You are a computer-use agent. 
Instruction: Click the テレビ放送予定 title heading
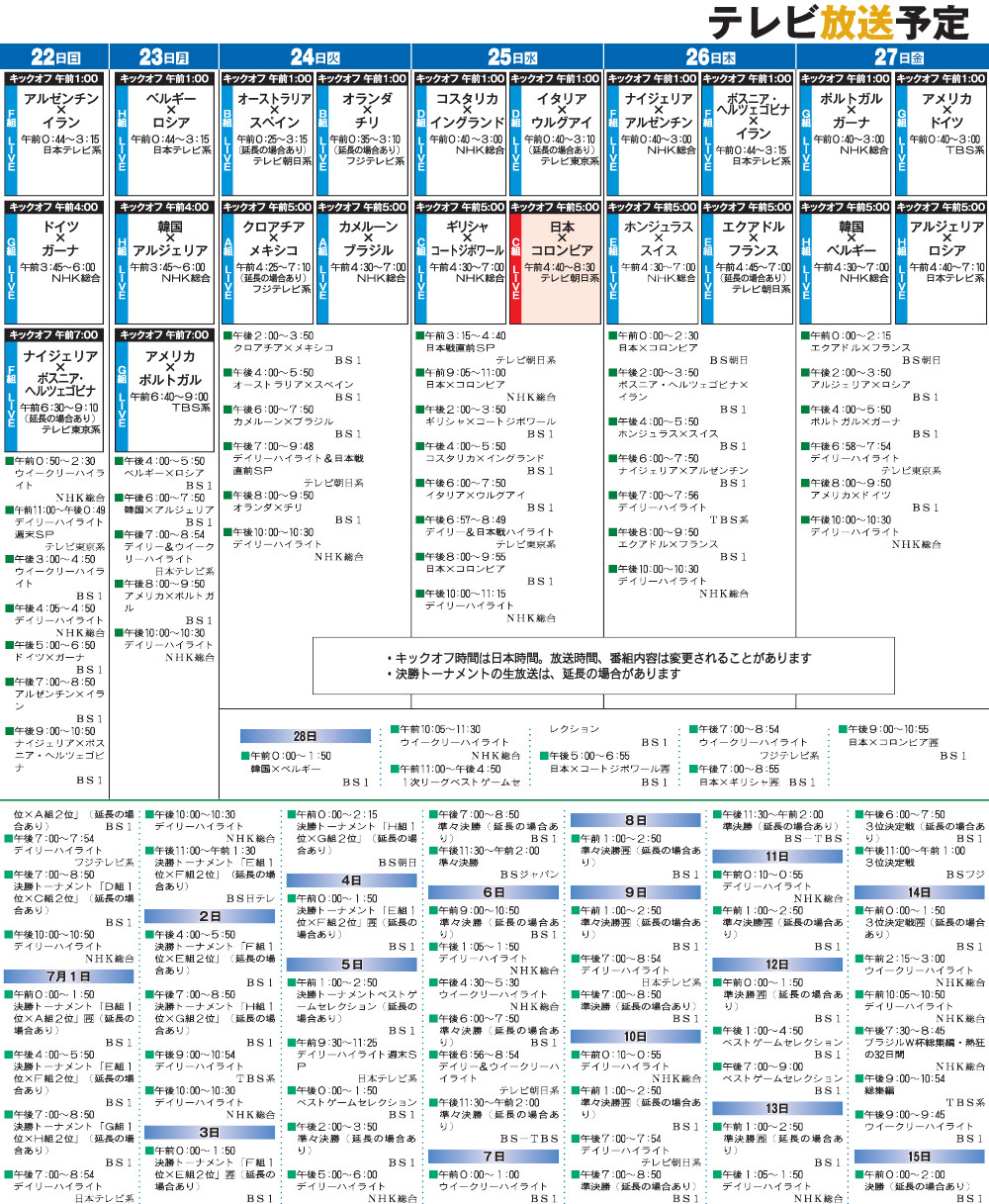tap(839, 21)
